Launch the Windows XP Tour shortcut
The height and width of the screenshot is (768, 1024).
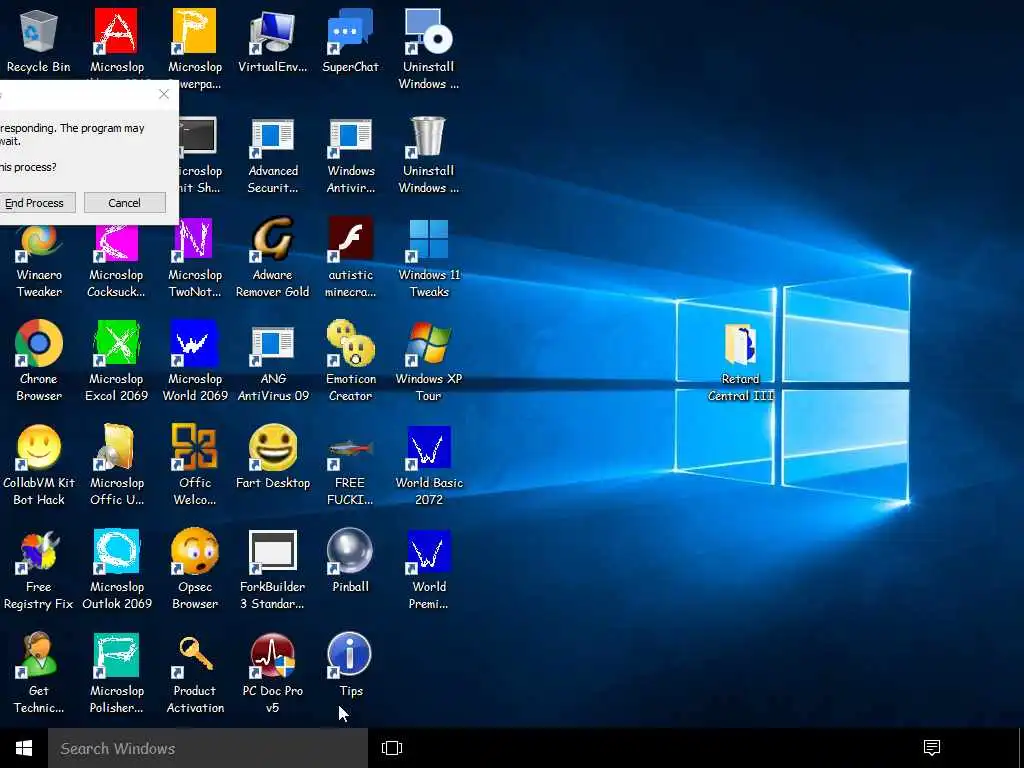click(428, 343)
